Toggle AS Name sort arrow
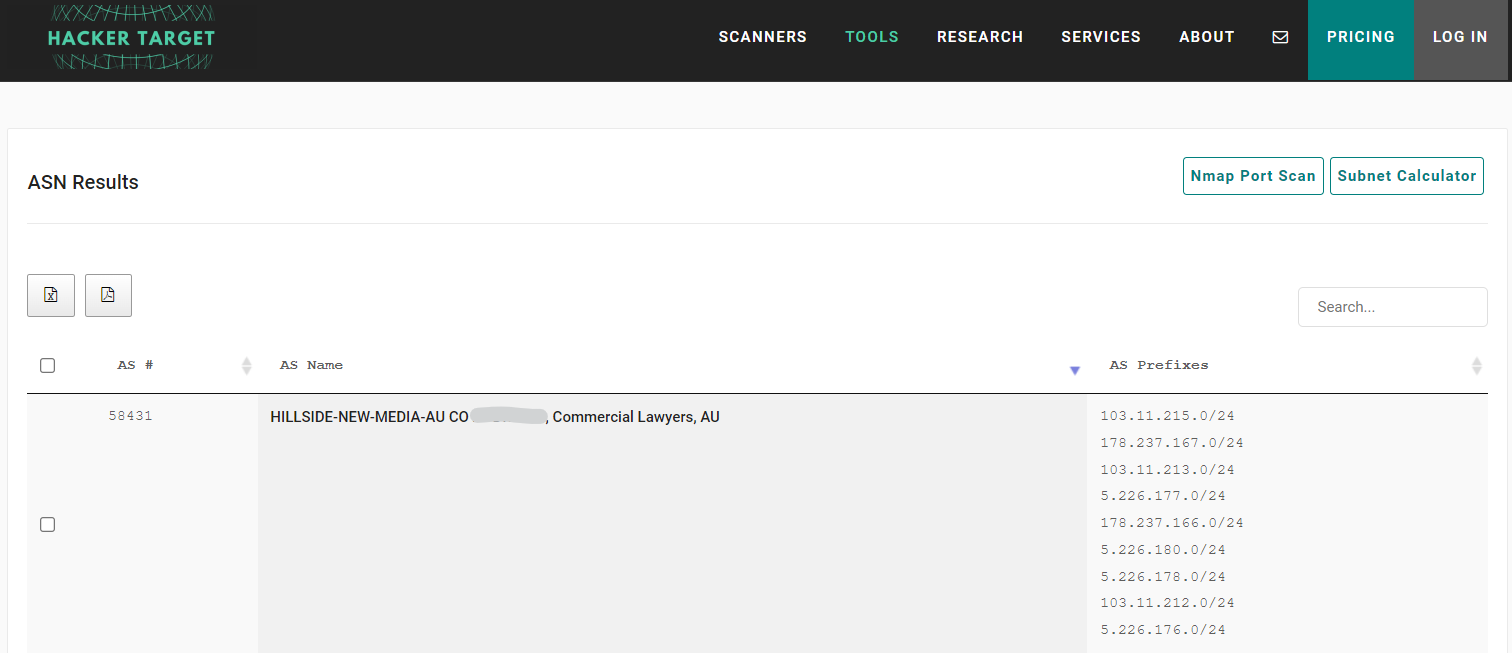 [1075, 370]
